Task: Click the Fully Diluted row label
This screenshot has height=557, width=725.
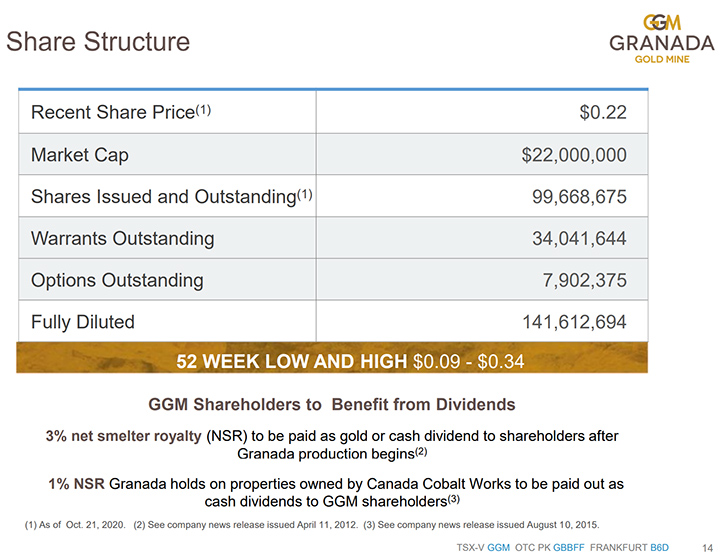Action: [x=83, y=322]
